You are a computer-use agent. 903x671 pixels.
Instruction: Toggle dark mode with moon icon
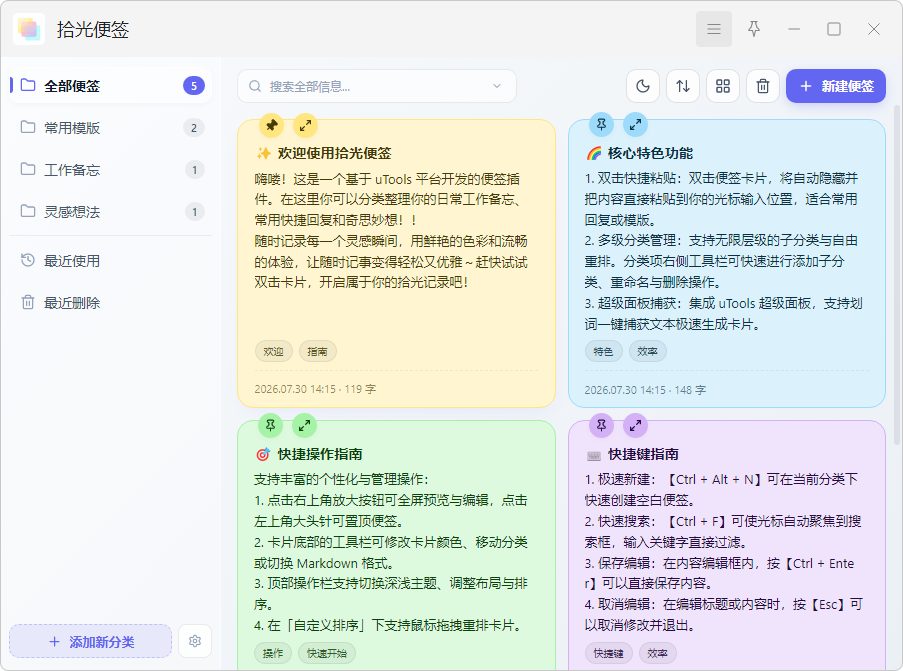643,86
